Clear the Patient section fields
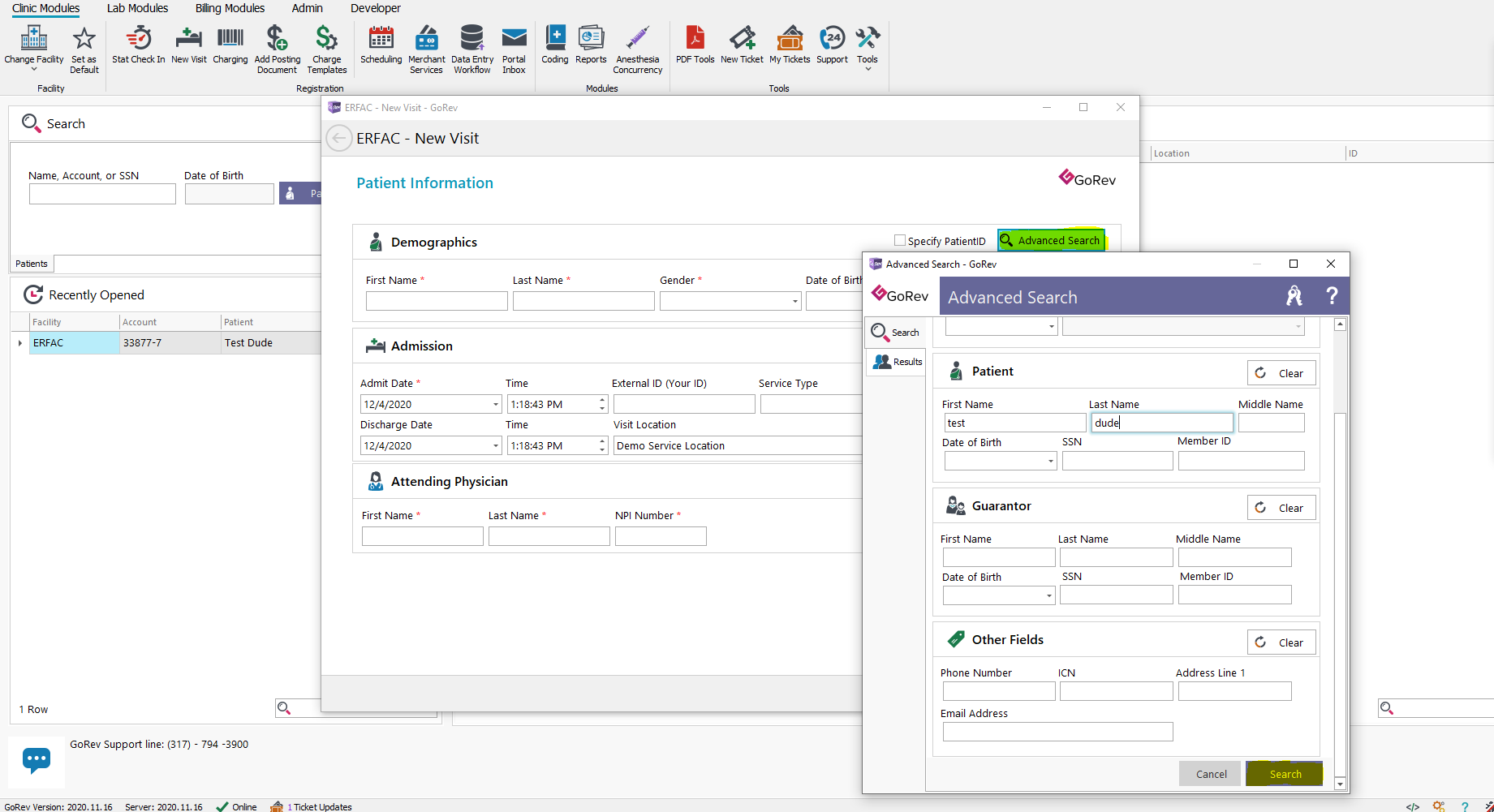Screen dimensions: 1494x812 pyautogui.click(x=1281, y=373)
